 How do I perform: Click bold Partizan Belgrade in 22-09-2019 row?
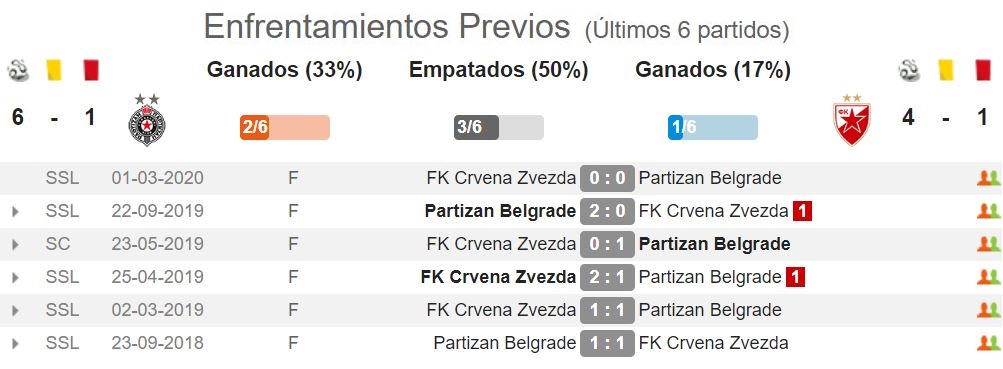tap(500, 212)
